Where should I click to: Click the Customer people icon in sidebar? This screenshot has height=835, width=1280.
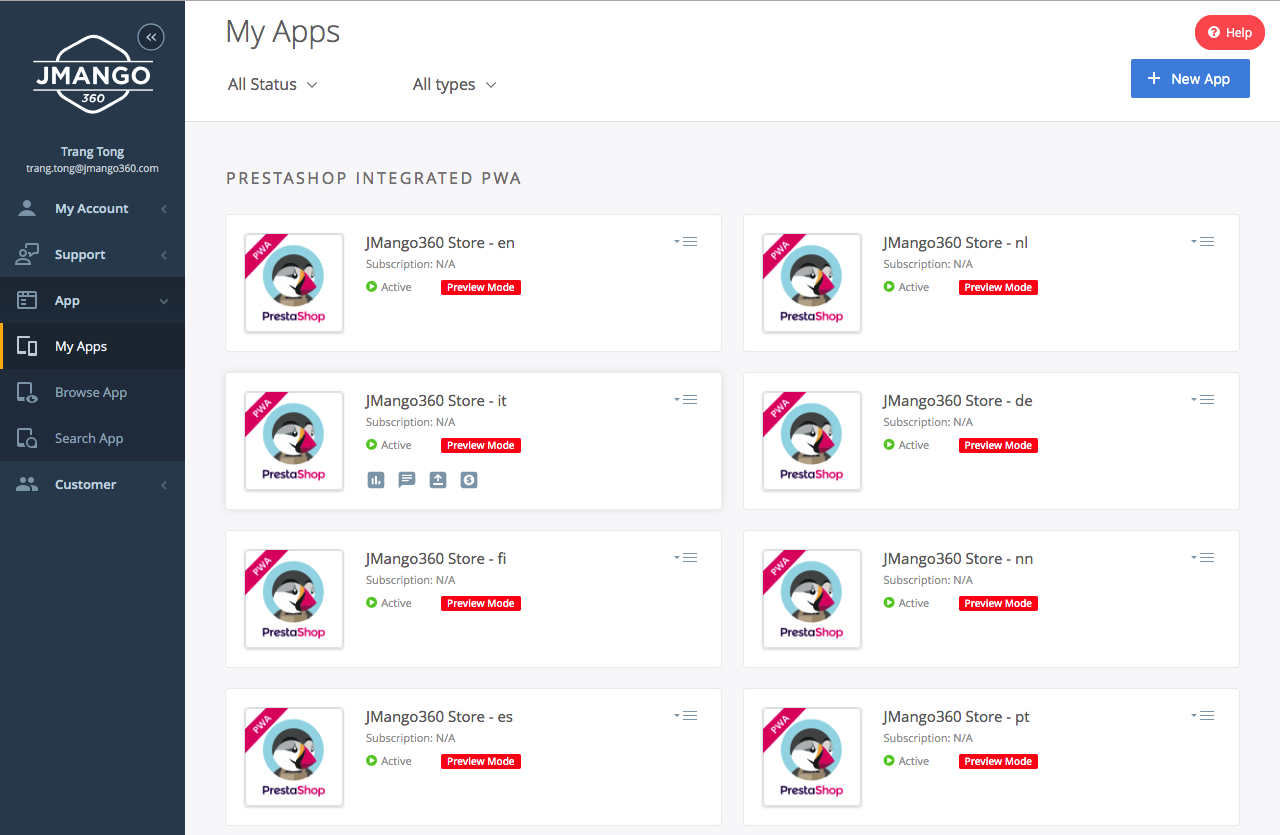27,484
